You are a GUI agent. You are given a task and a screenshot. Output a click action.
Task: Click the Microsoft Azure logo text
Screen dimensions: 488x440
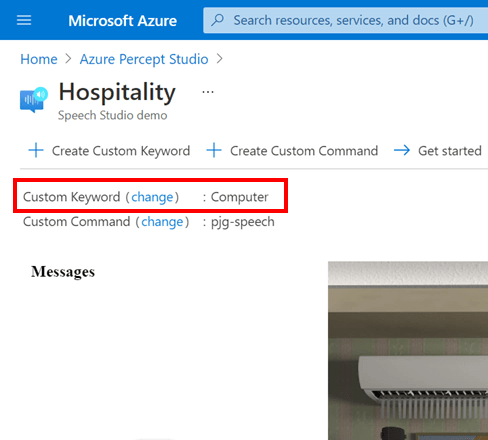(122, 21)
